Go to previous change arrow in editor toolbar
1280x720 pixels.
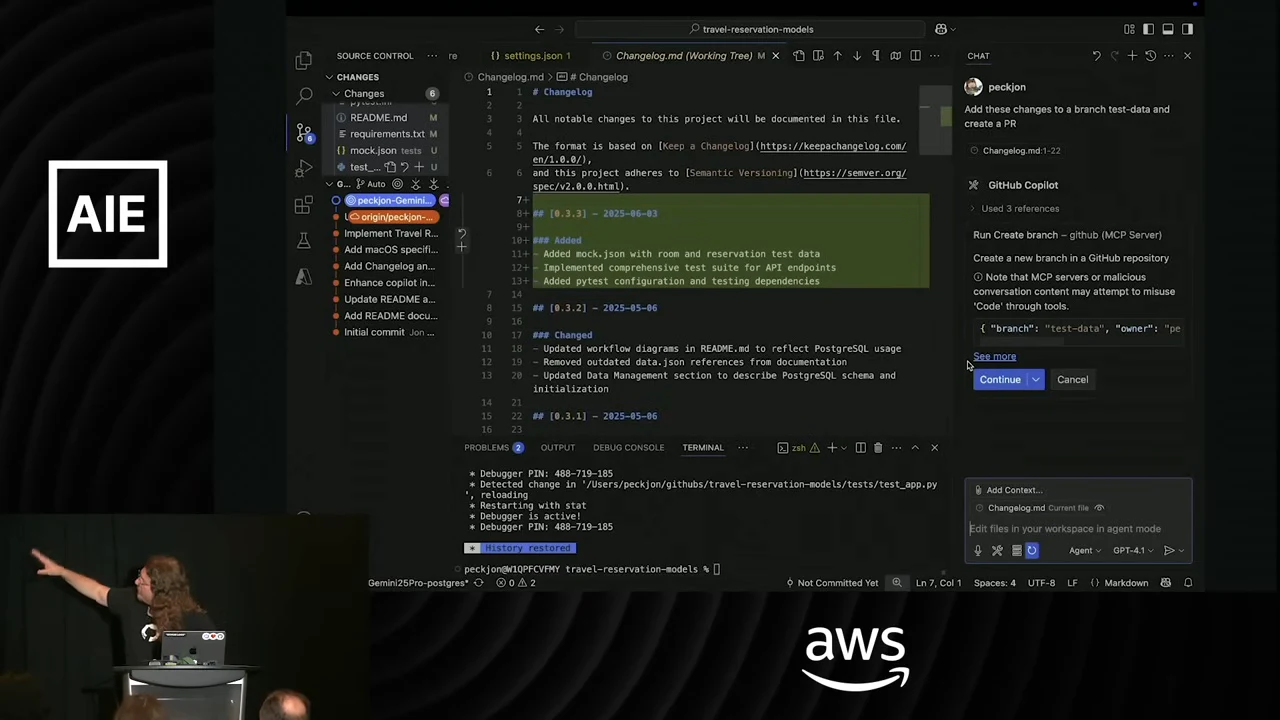click(837, 56)
